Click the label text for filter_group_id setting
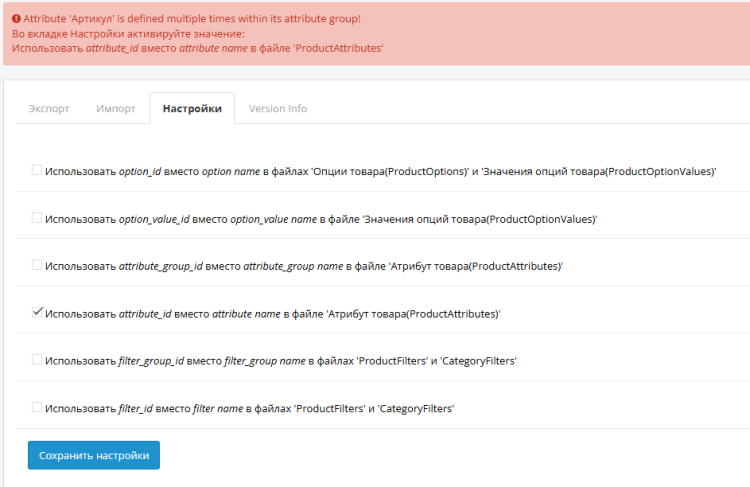The width and height of the screenshot is (750, 487). [x=281, y=361]
